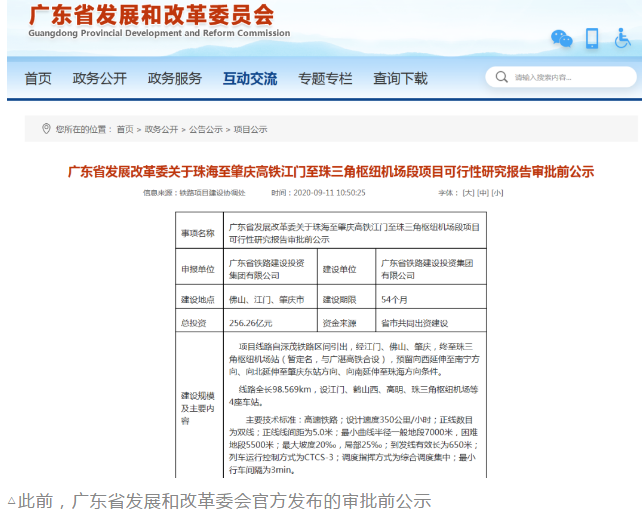Image resolution: width=642 pixels, height=520 pixels.
Task: Click the 信息来源 source text
Action: click(x=194, y=193)
